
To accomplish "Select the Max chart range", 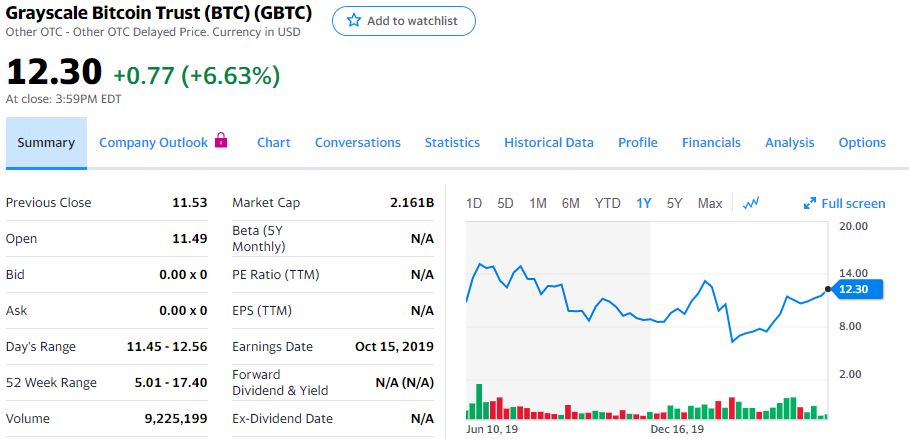I will point(710,204).
